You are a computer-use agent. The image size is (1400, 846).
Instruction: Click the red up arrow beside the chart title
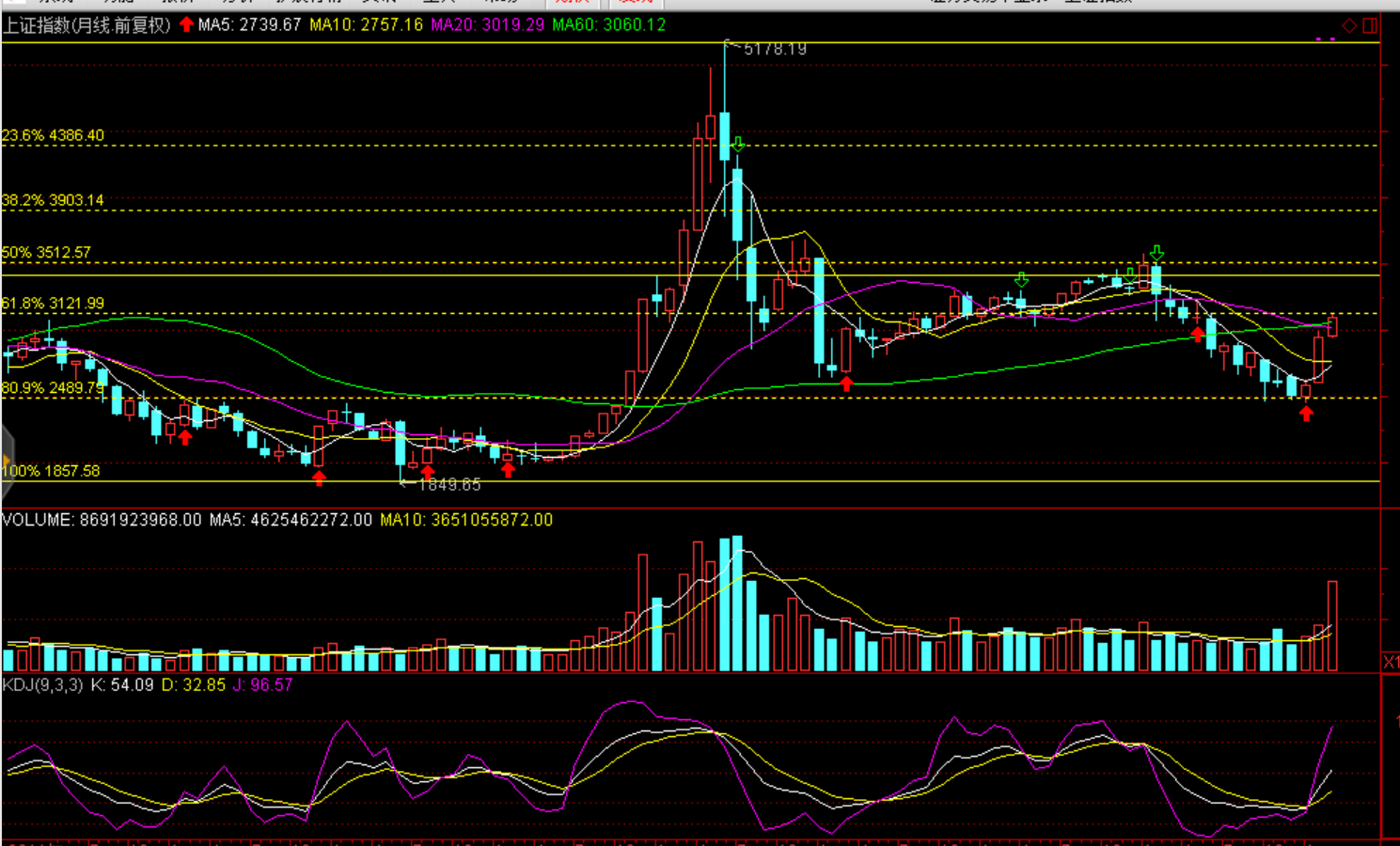click(x=186, y=24)
